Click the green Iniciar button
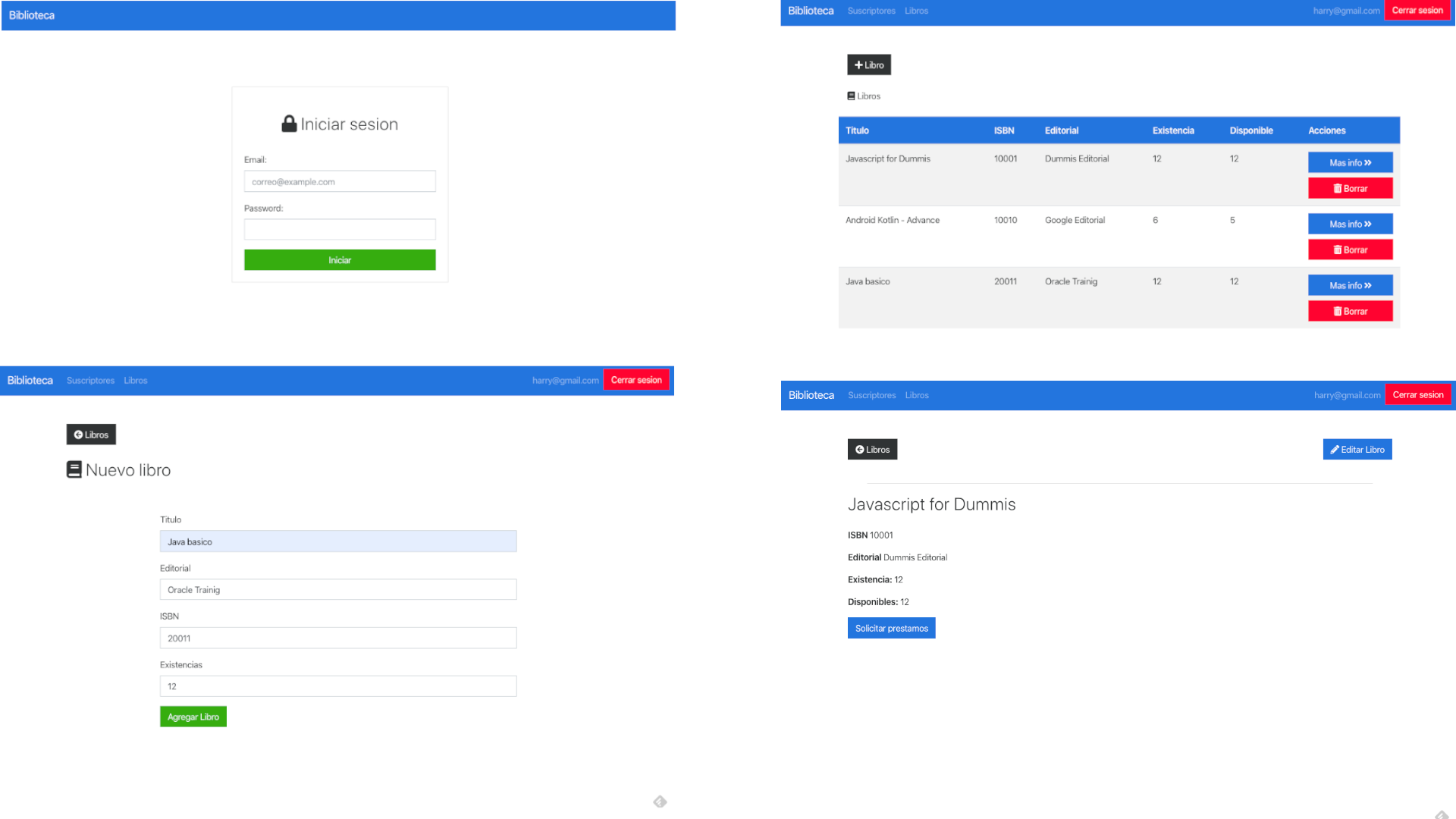Image resolution: width=1456 pixels, height=819 pixels. click(x=340, y=260)
